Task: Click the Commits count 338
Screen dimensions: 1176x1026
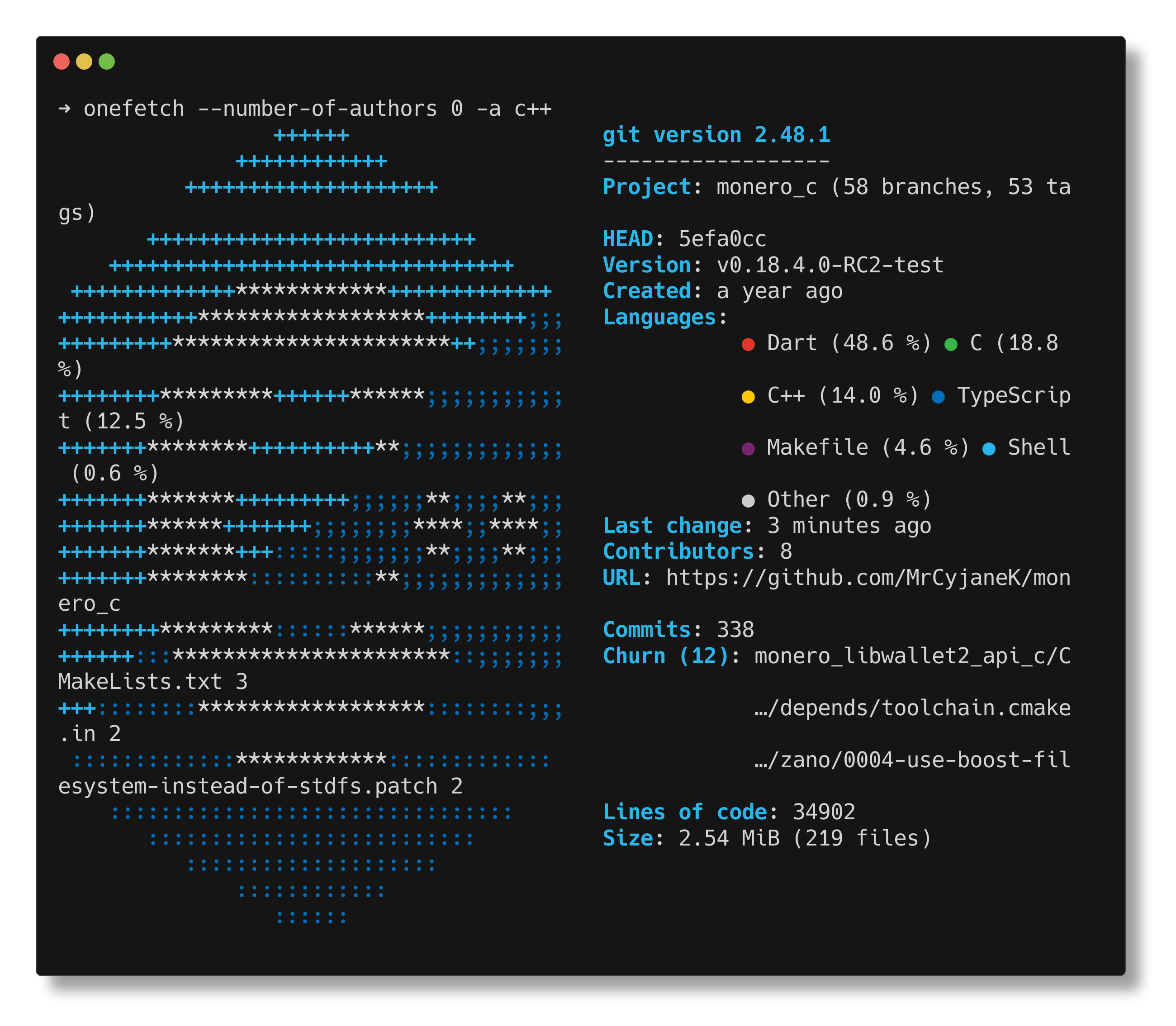Action: (x=735, y=630)
